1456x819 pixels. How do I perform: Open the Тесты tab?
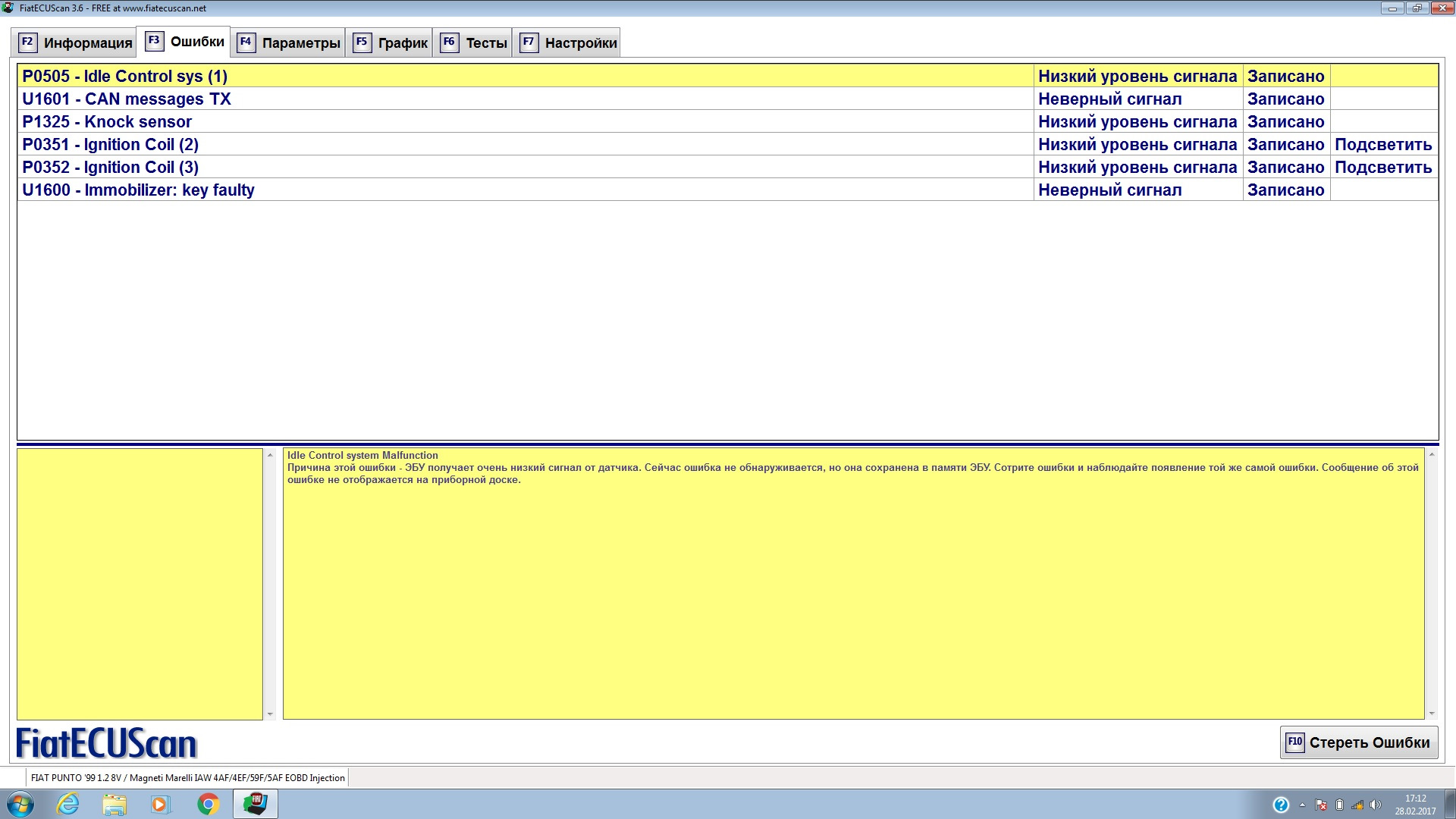[x=475, y=42]
